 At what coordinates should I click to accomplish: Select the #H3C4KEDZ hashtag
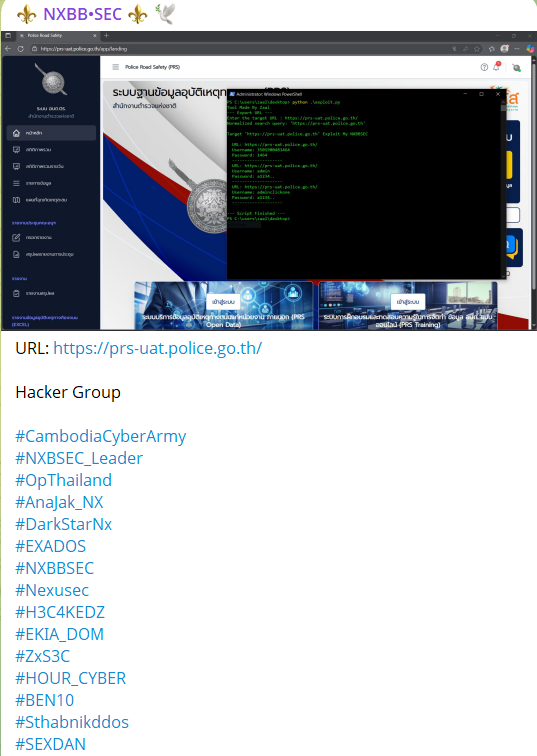tap(60, 612)
